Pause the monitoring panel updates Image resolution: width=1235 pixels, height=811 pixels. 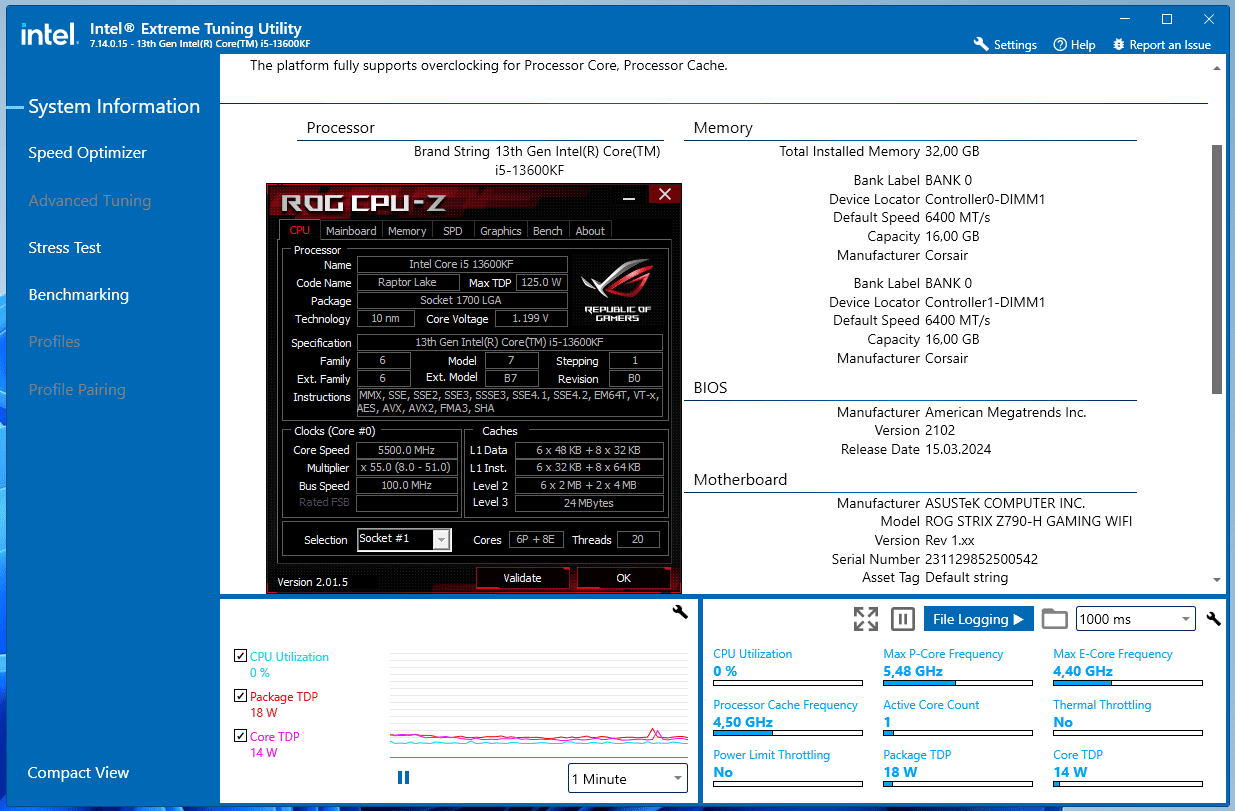click(903, 619)
